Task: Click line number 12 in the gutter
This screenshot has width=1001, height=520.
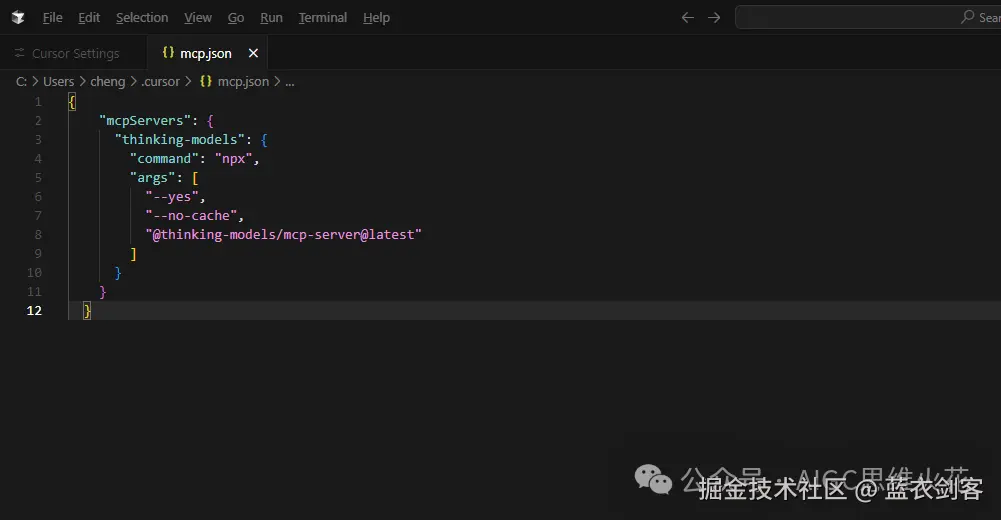Action: [x=34, y=311]
